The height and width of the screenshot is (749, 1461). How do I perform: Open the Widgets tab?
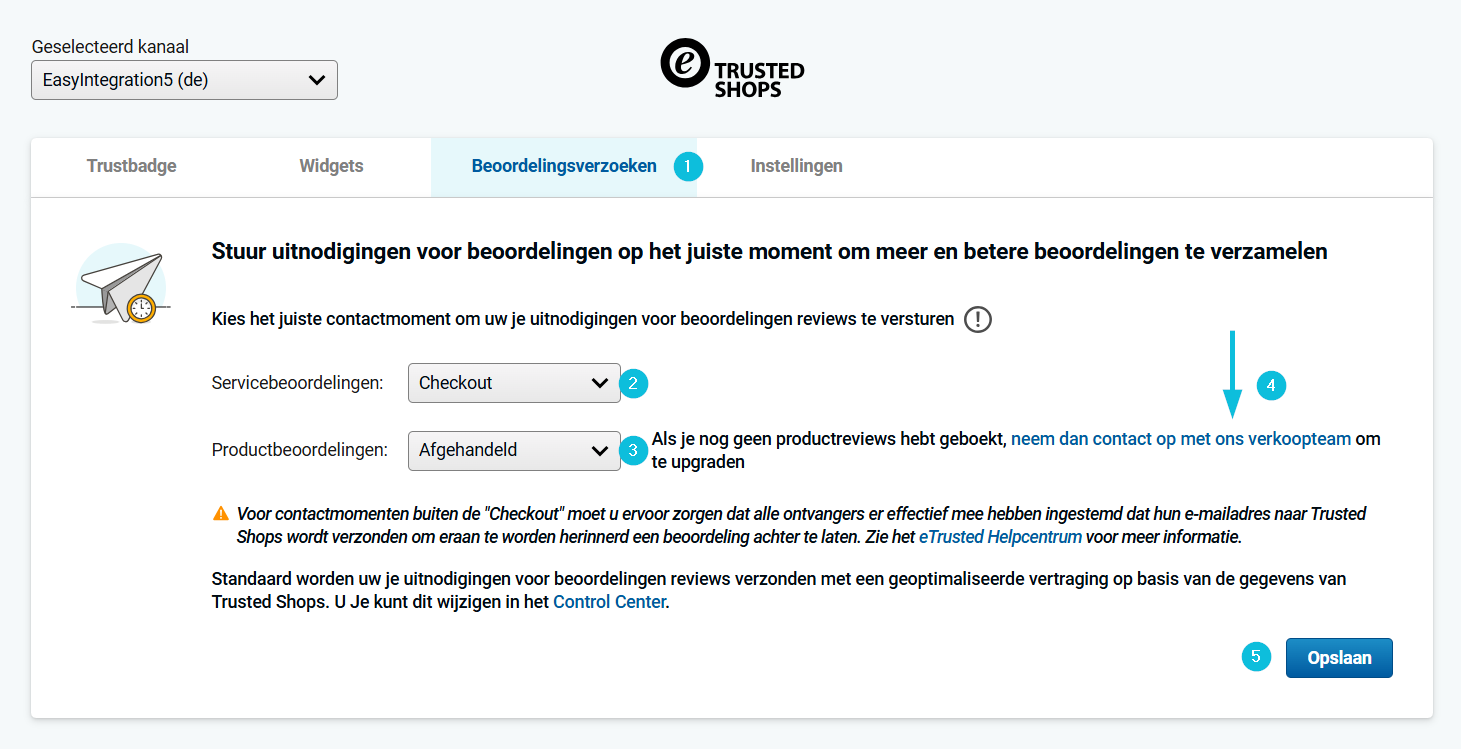[x=331, y=166]
